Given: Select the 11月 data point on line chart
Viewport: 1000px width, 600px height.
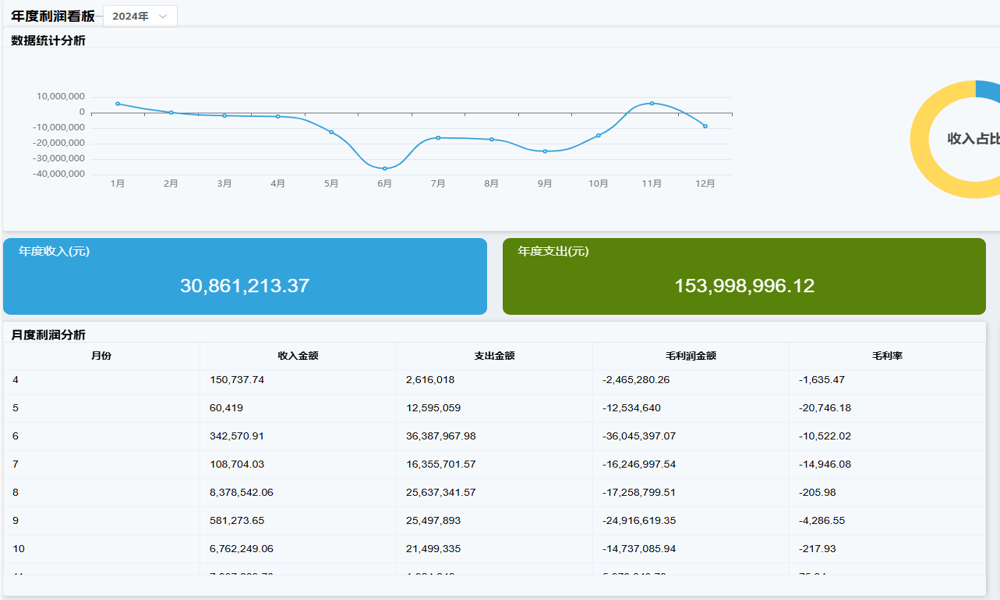Looking at the screenshot, I should (x=652, y=103).
